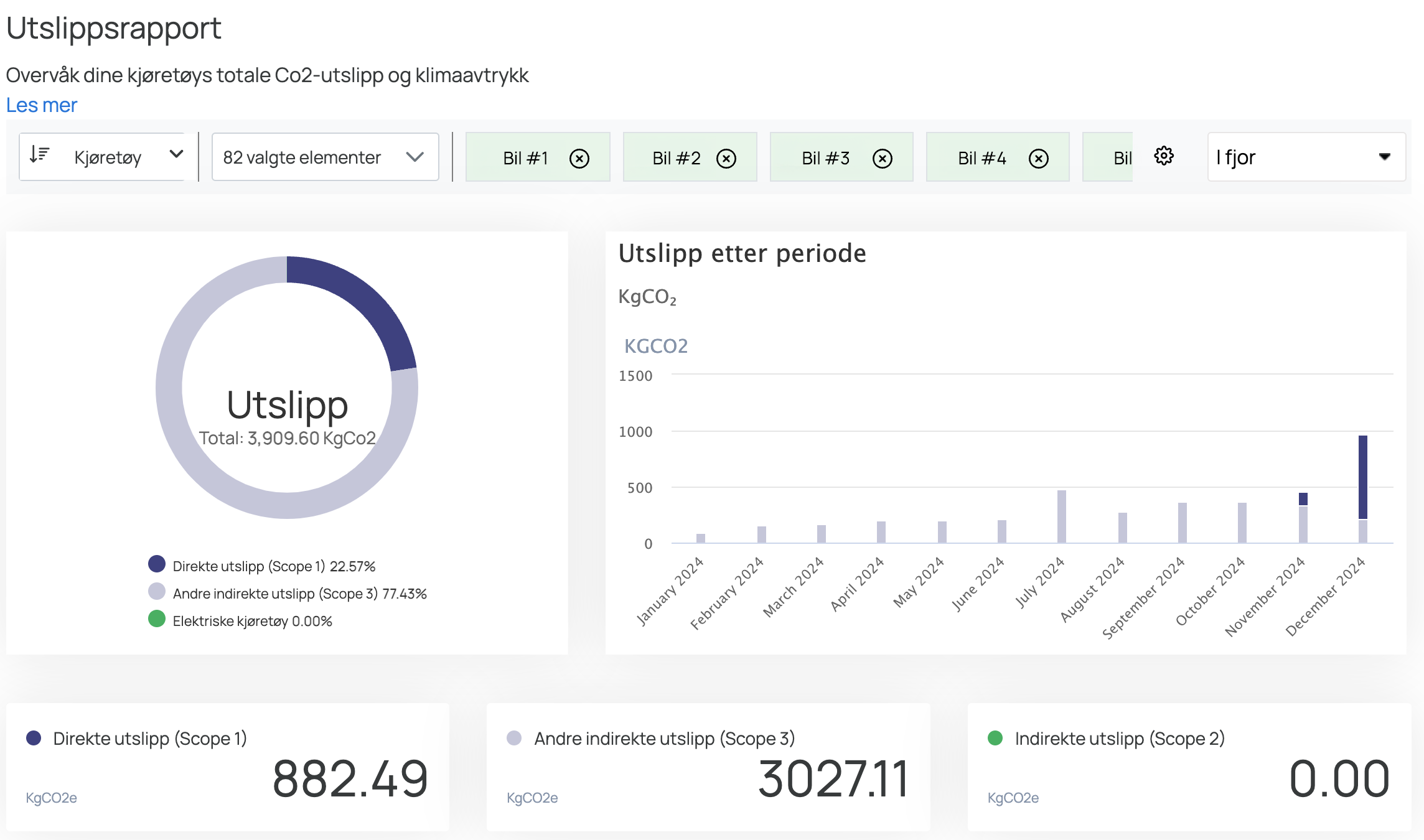
Task: Click the Utslippsrapport page title
Action: [114, 29]
